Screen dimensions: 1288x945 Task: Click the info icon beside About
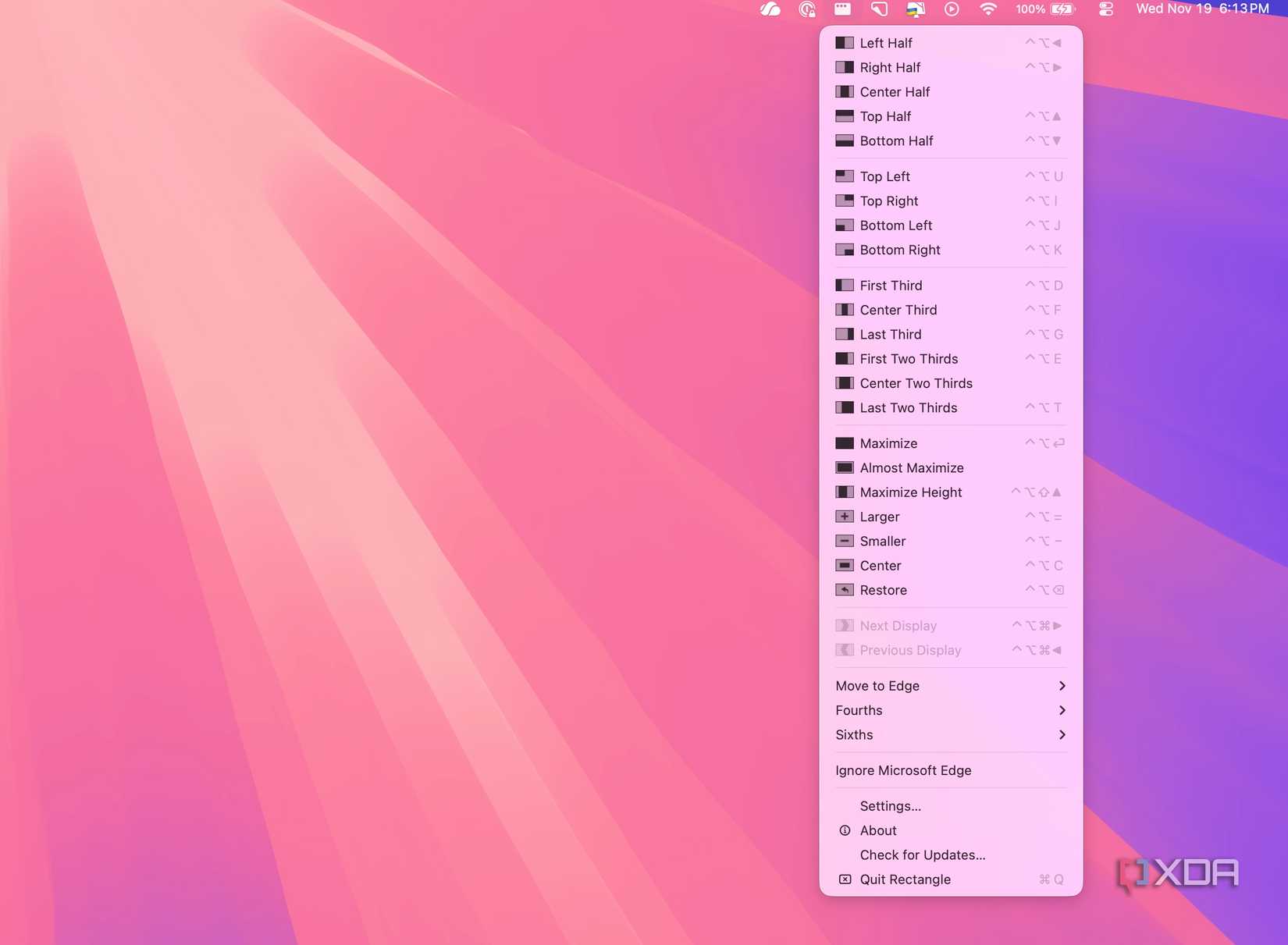(x=845, y=830)
